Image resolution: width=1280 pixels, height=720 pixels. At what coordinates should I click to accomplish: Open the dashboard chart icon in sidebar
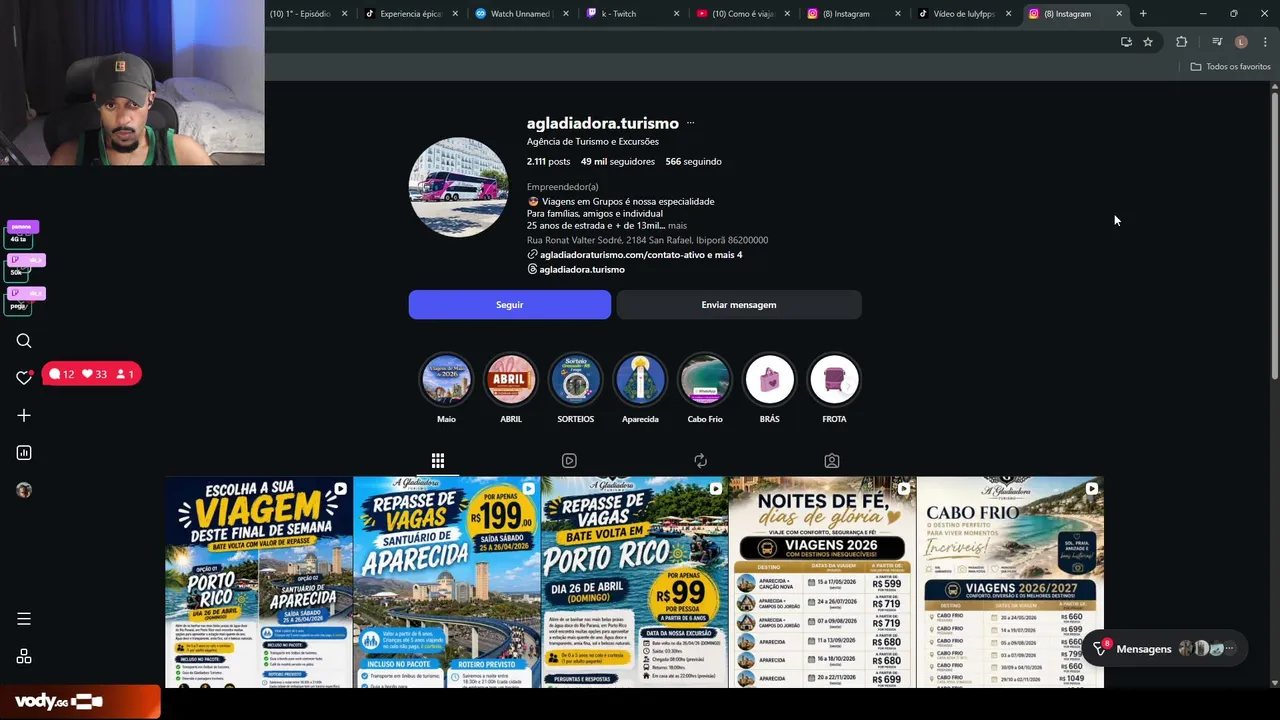click(x=24, y=453)
